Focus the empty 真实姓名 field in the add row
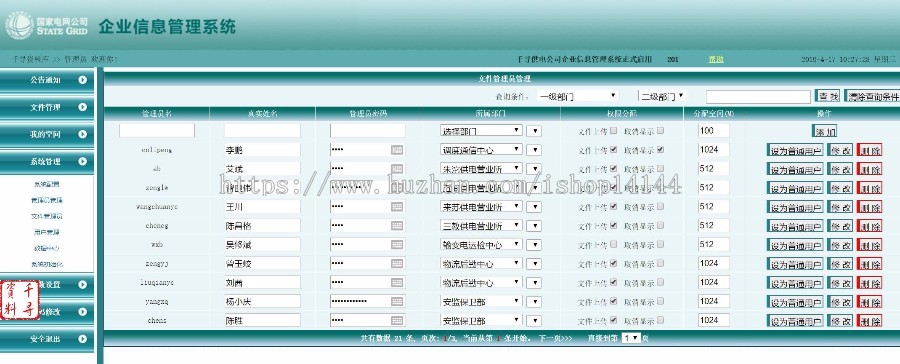This screenshot has width=900, height=364. (262, 131)
